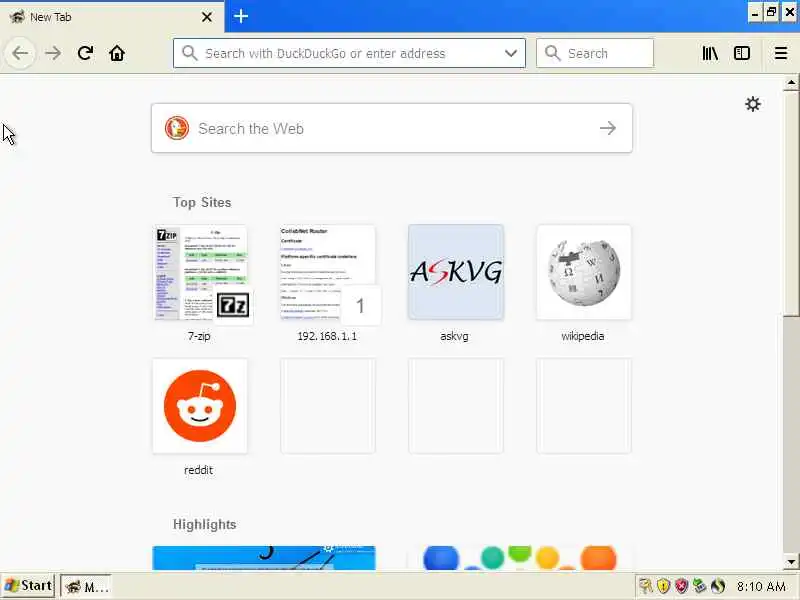The image size is (800, 600).
Task: Click the magnifier icon in Search box
Action: point(552,53)
